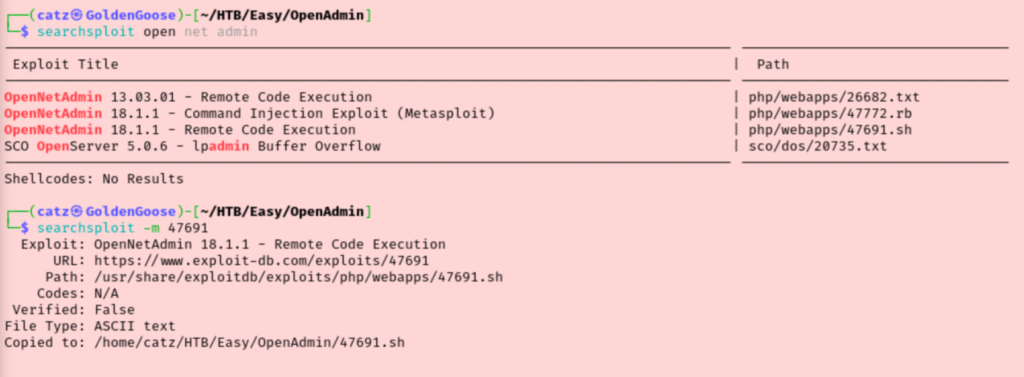Click the Path column header
The height and width of the screenshot is (377, 1024).
773,65
